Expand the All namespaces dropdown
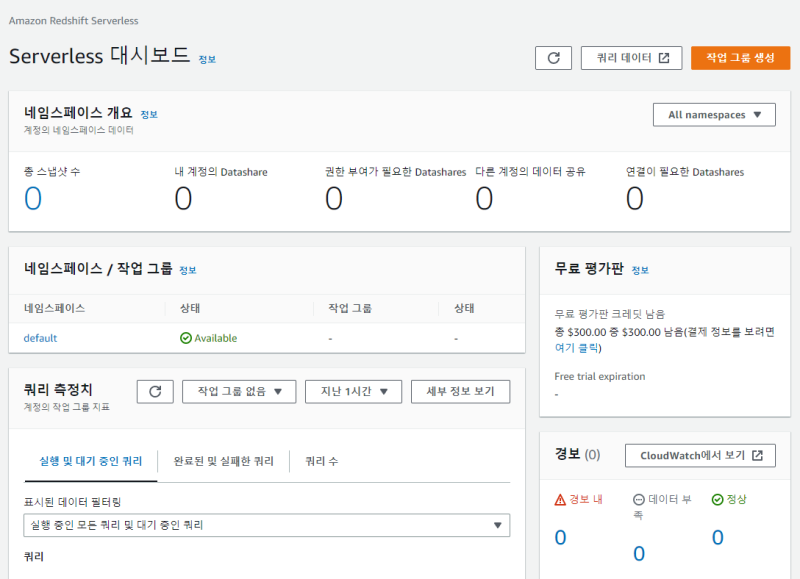 (714, 115)
